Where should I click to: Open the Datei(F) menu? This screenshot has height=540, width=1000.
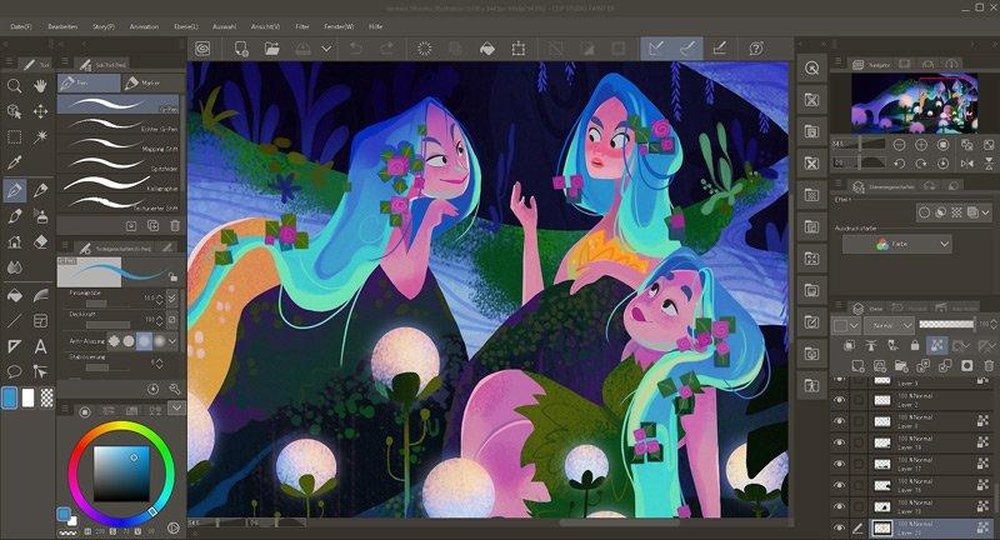pos(21,27)
